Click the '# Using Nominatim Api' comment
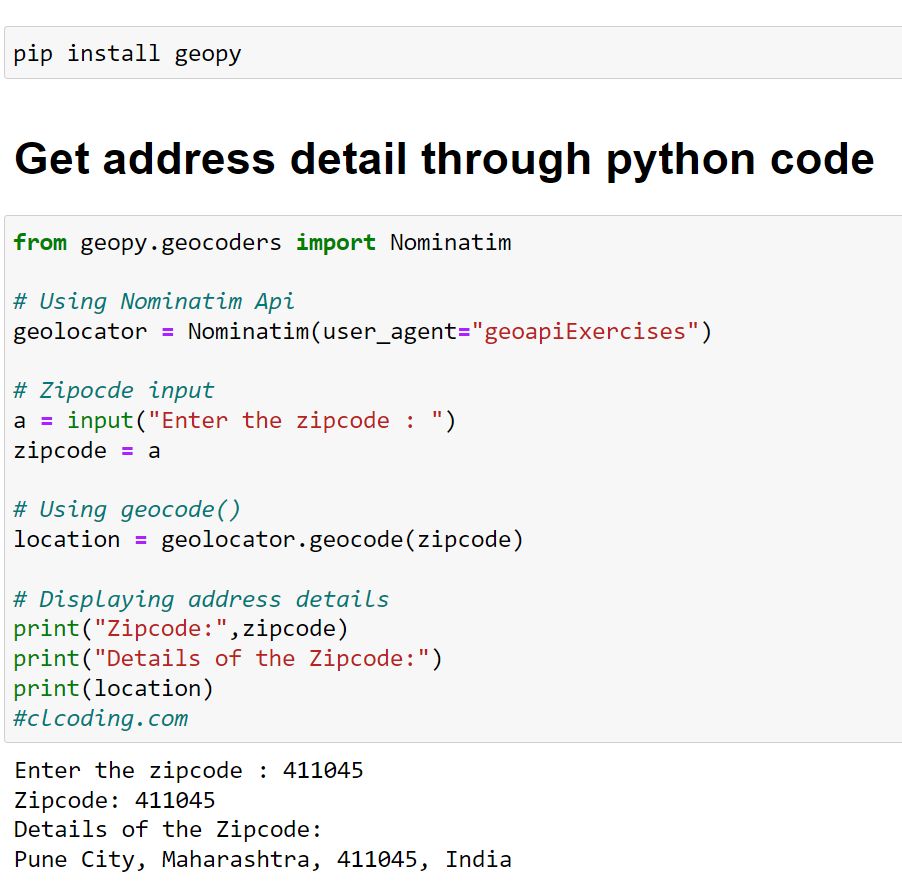This screenshot has width=902, height=887. pos(154,301)
